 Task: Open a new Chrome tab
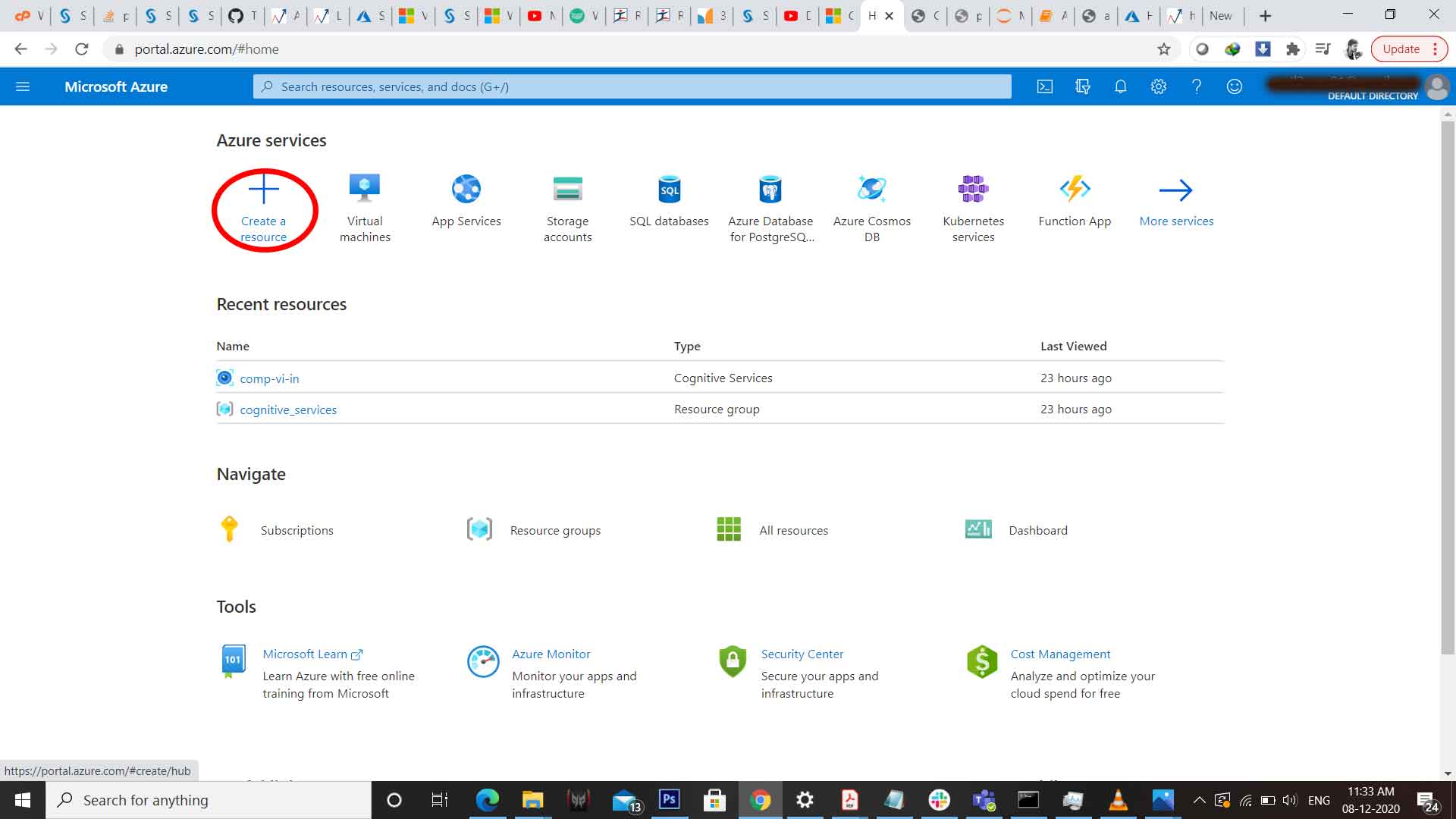pyautogui.click(x=1265, y=15)
